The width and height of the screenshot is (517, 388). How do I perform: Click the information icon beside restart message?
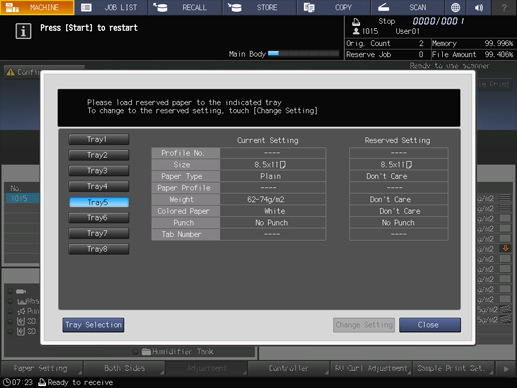point(23,31)
